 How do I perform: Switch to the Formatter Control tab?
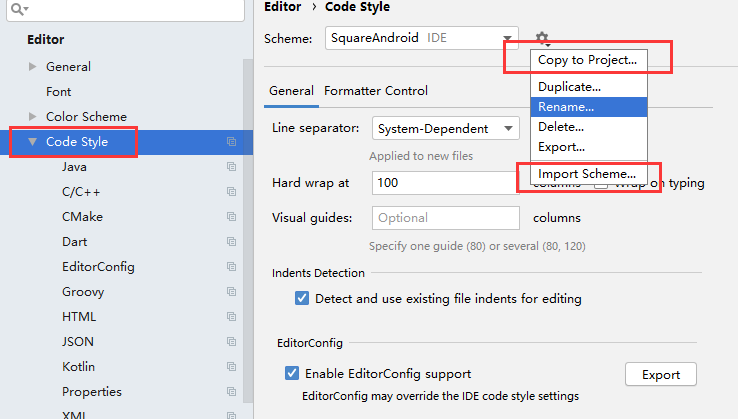coord(376,91)
